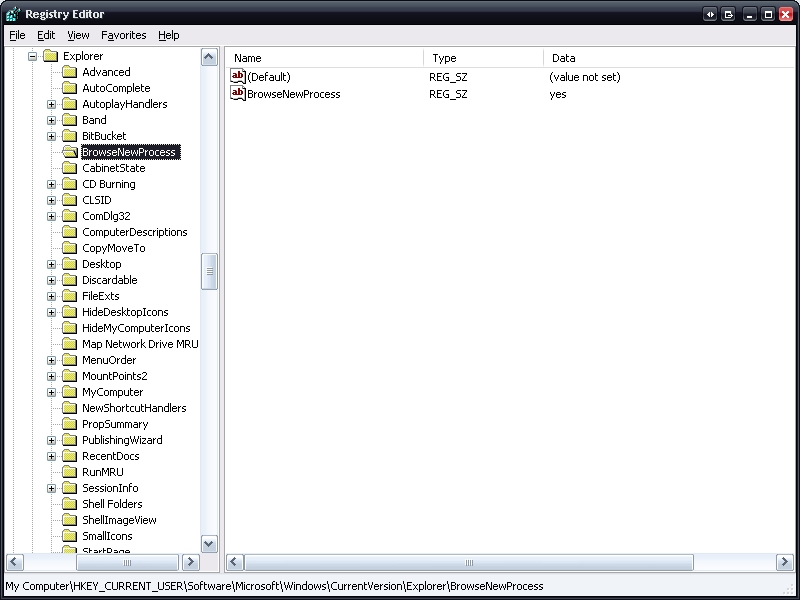Expand the MyComputer key
Image resolution: width=800 pixels, height=600 pixels.
[x=52, y=392]
